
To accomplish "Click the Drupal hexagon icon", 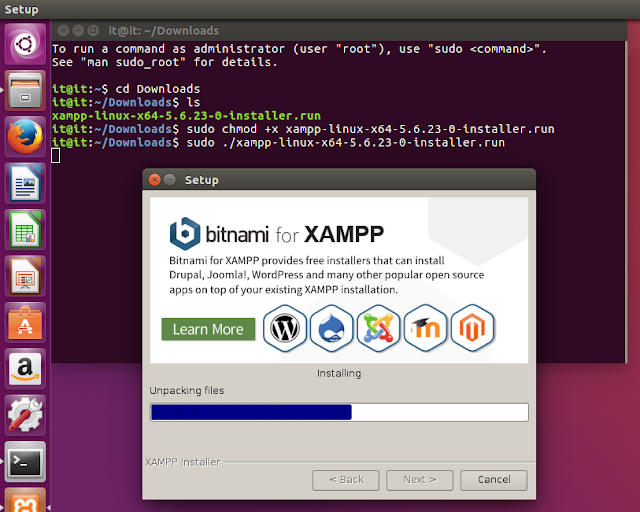I will pyautogui.click(x=331, y=328).
